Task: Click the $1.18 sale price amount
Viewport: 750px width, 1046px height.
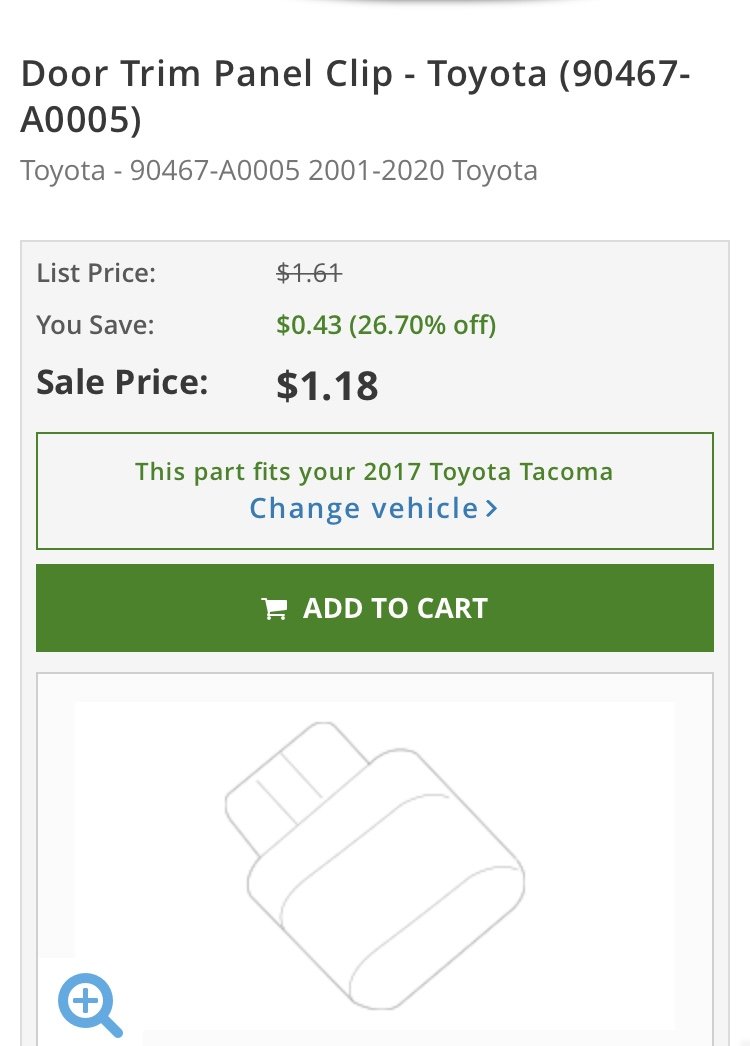Action: tap(327, 385)
